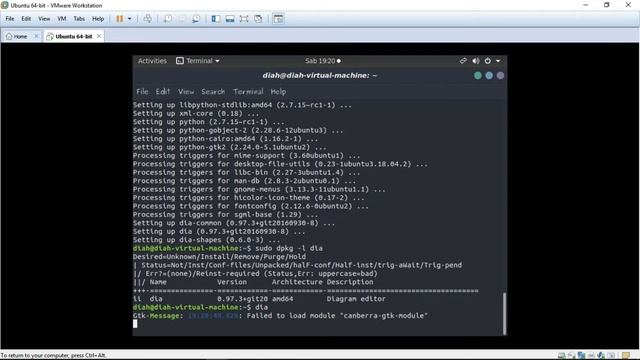The image size is (640, 360).
Task: Click the volume icon in Ubuntu top bar
Action: (476, 61)
